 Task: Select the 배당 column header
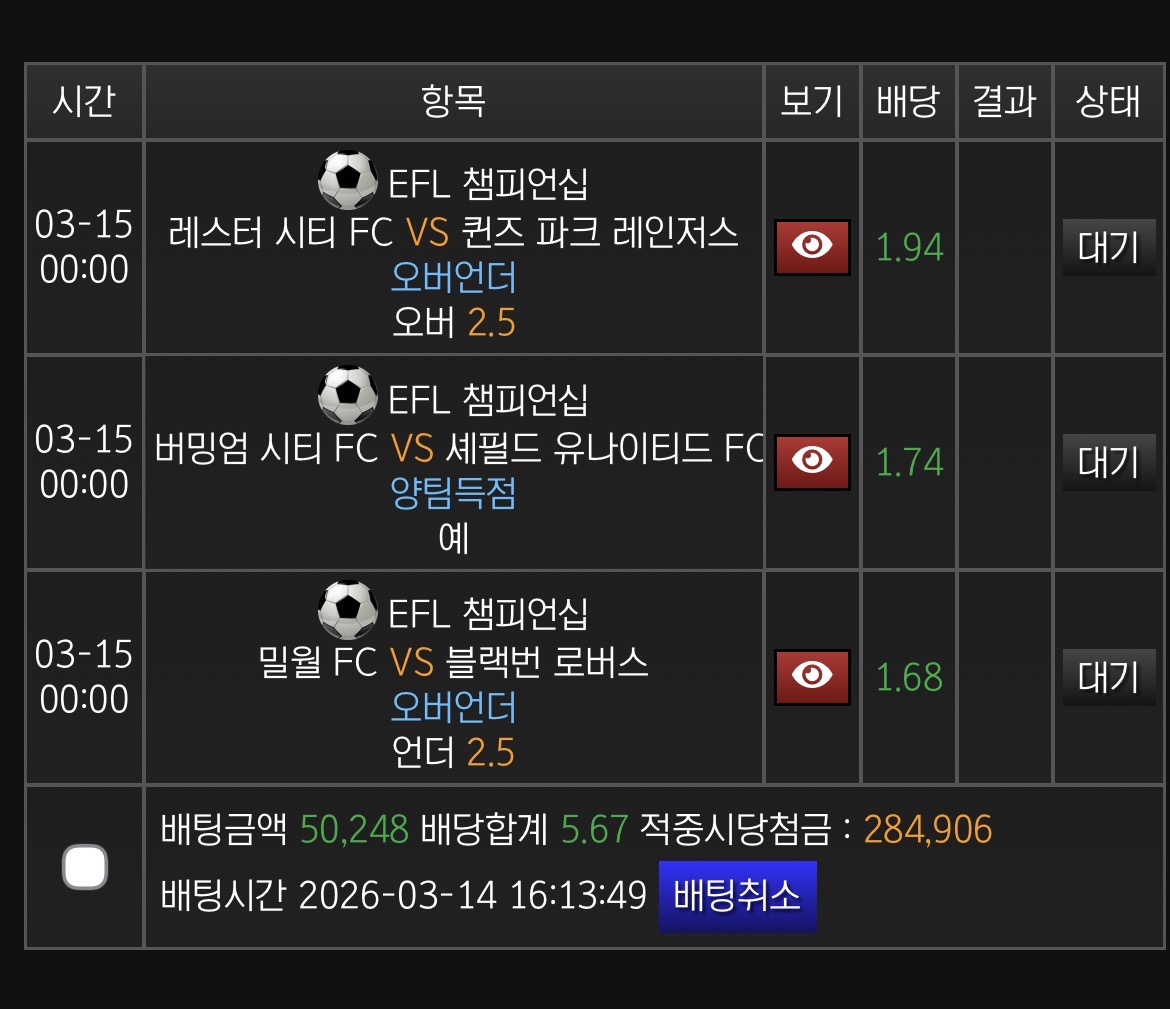(x=908, y=102)
